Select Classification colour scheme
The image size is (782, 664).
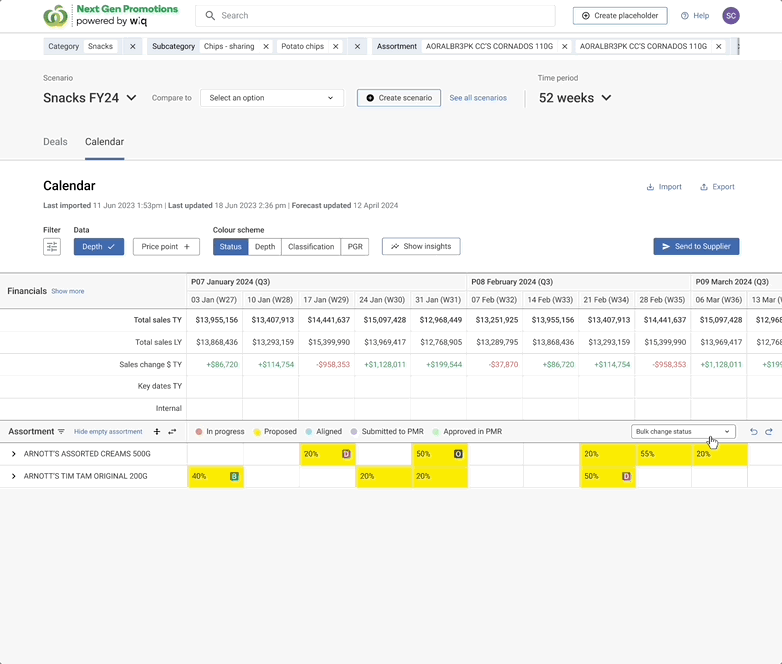[x=311, y=246]
